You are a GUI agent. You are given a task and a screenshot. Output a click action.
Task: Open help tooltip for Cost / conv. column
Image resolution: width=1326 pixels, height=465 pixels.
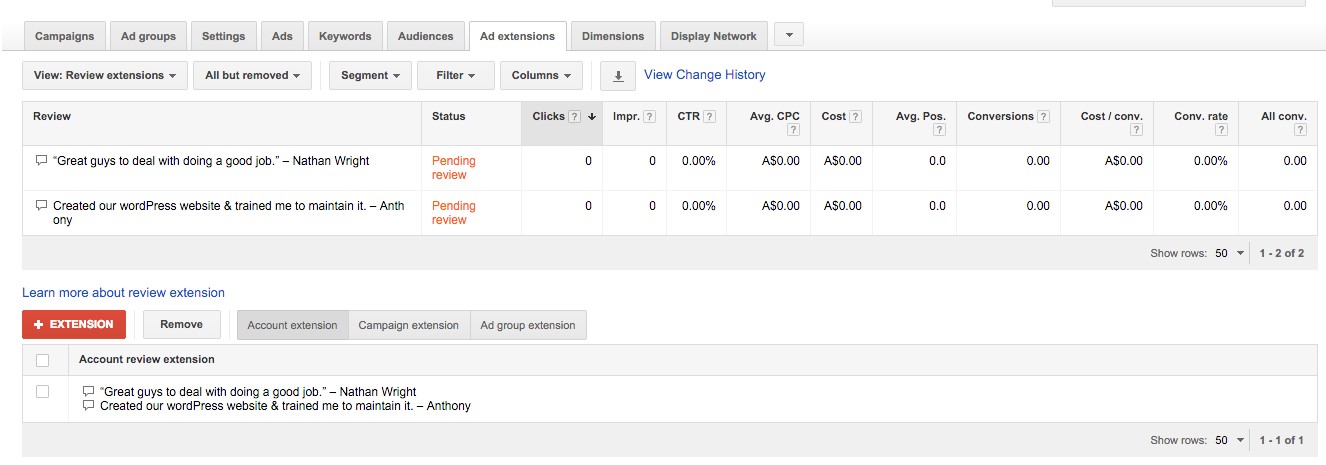[x=1136, y=130]
